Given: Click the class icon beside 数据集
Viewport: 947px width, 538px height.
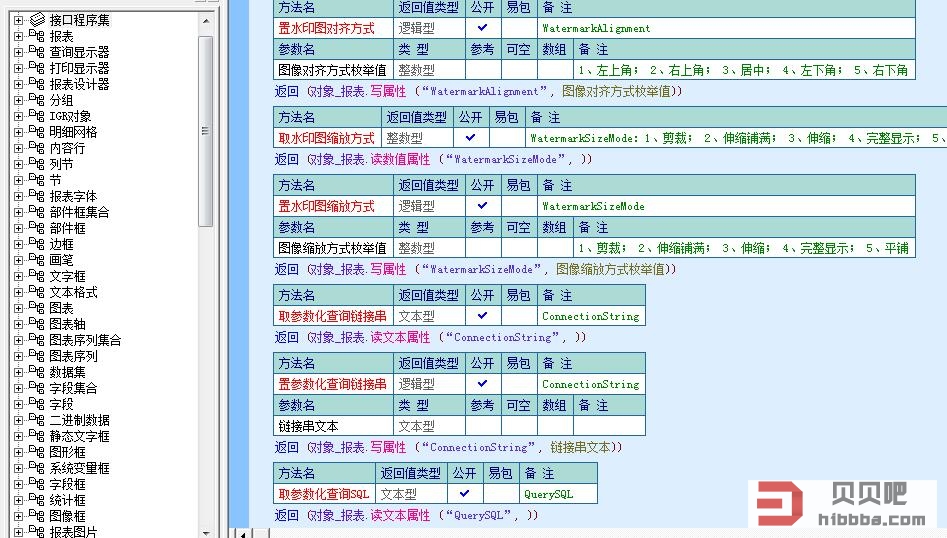Looking at the screenshot, I should (37, 372).
